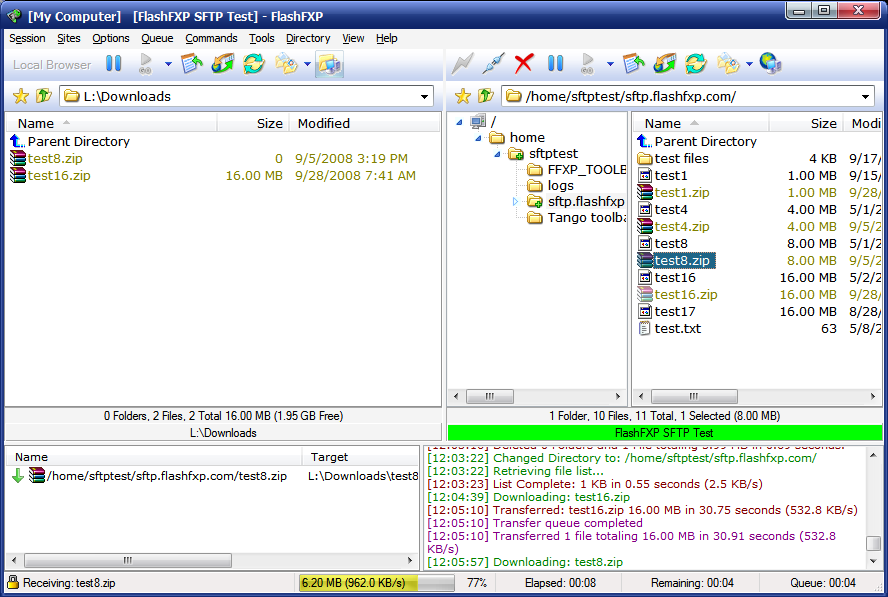Open the L:\Downloads path dropdown
888x597 pixels.
coord(424,96)
